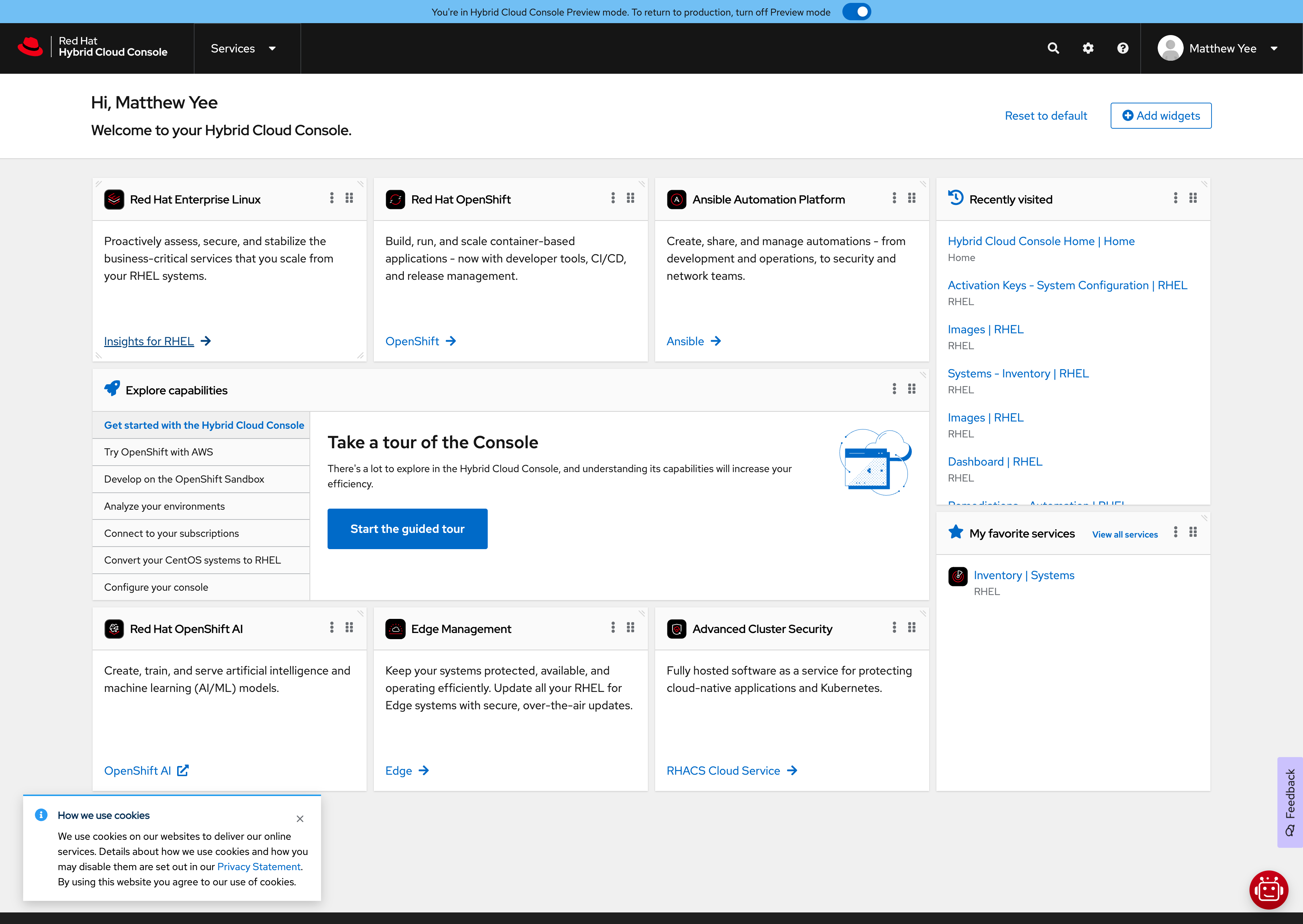Click the Red Hat OpenShift widget icon
Viewport: 1303px width, 924px height.
[396, 199]
